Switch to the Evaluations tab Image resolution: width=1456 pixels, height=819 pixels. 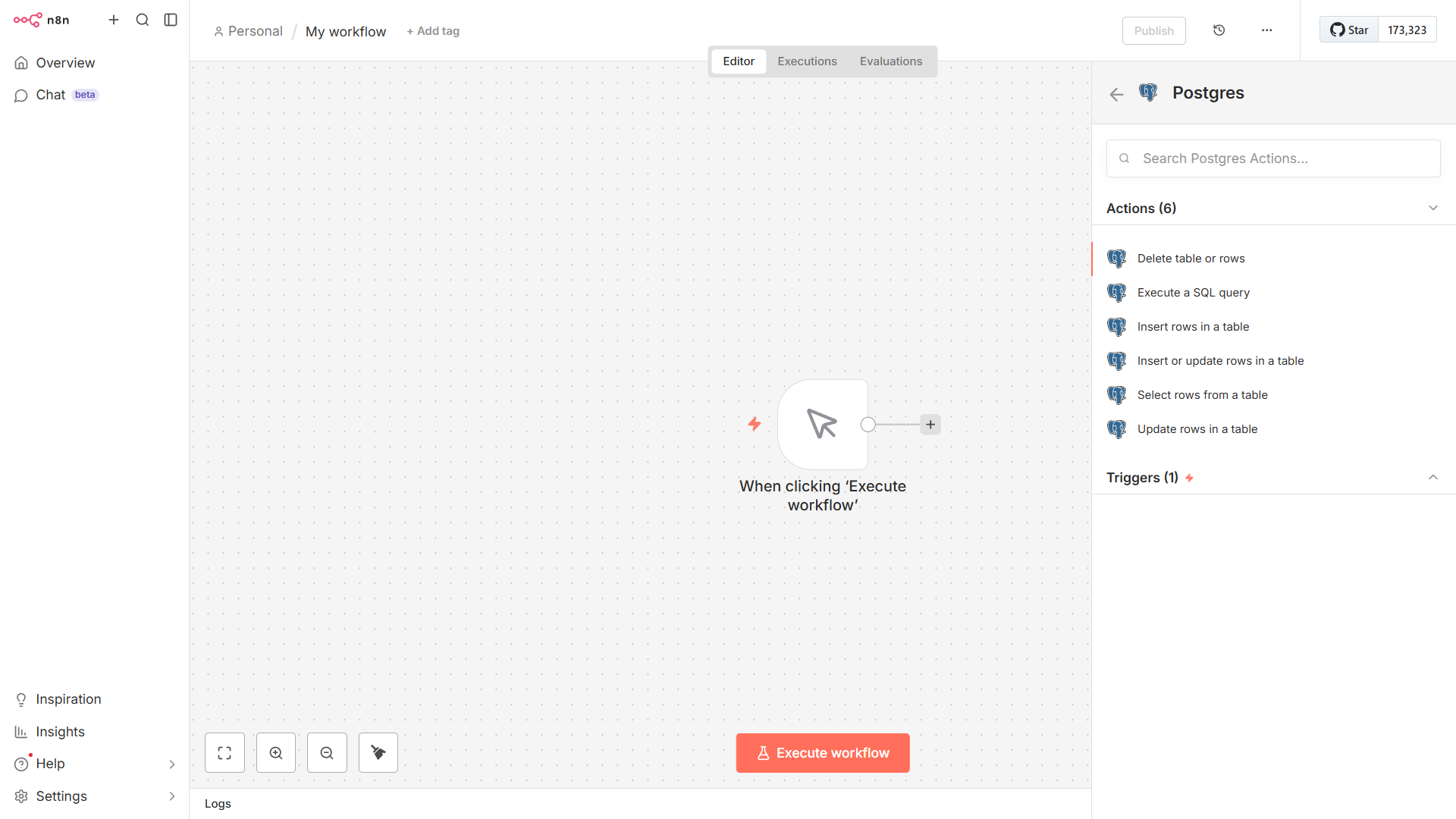pyautogui.click(x=890, y=61)
